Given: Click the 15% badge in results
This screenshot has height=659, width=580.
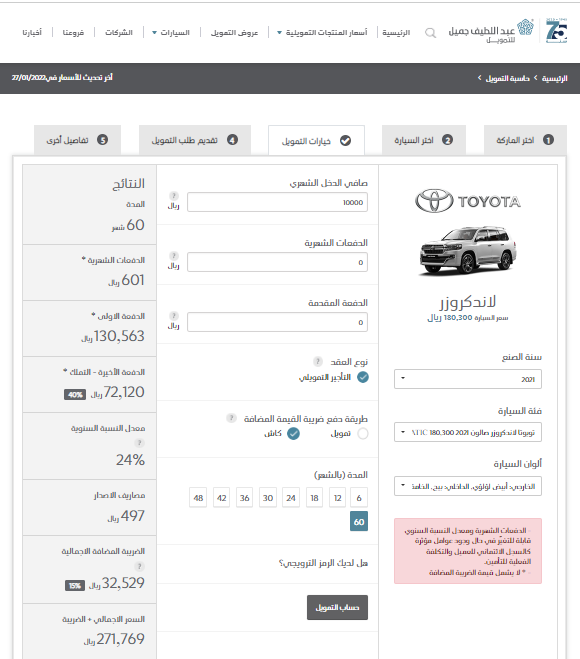Looking at the screenshot, I should [75, 585].
